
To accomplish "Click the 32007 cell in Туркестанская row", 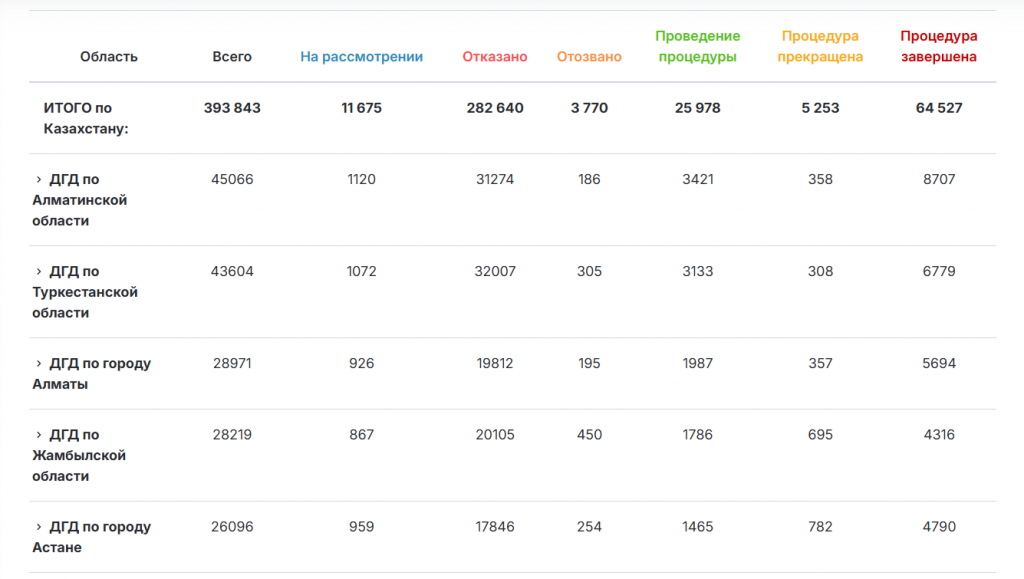I will coord(495,272).
